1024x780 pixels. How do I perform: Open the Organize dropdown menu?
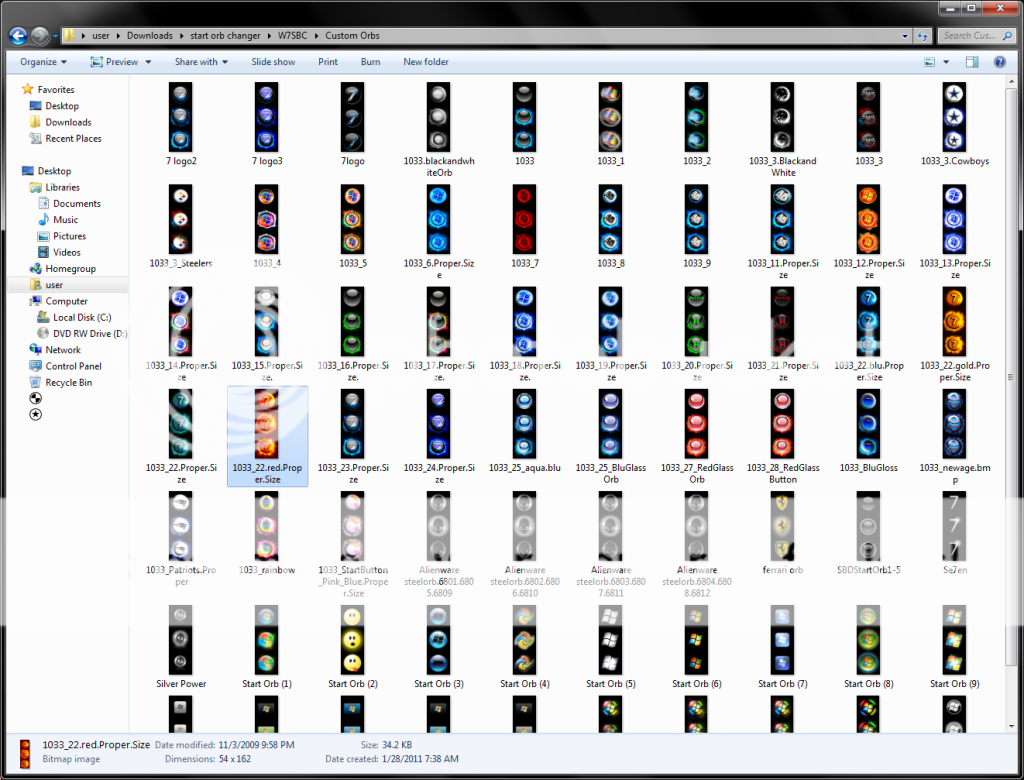click(44, 62)
